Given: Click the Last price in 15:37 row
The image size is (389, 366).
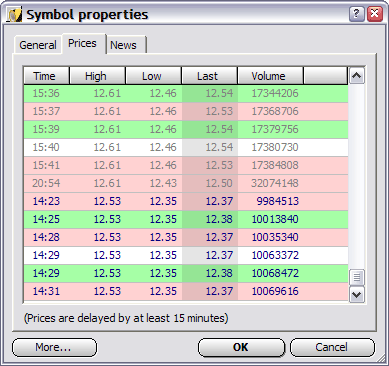Looking at the screenshot, I should pyautogui.click(x=219, y=111).
